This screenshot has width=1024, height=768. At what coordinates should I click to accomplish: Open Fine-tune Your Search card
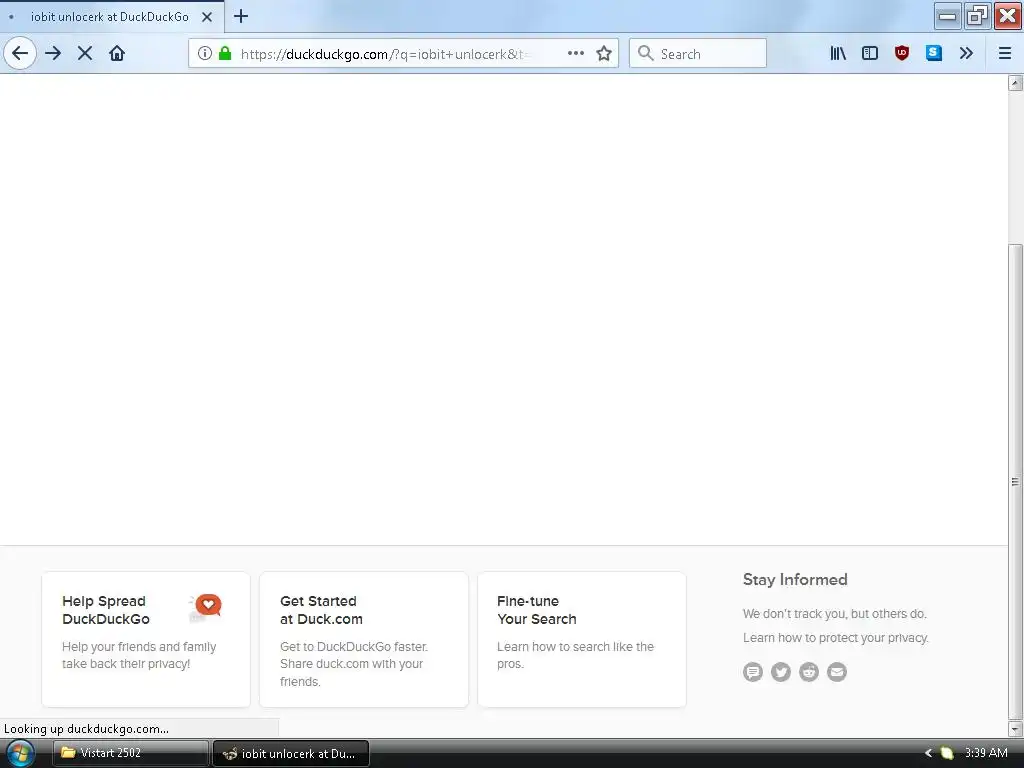(x=582, y=639)
